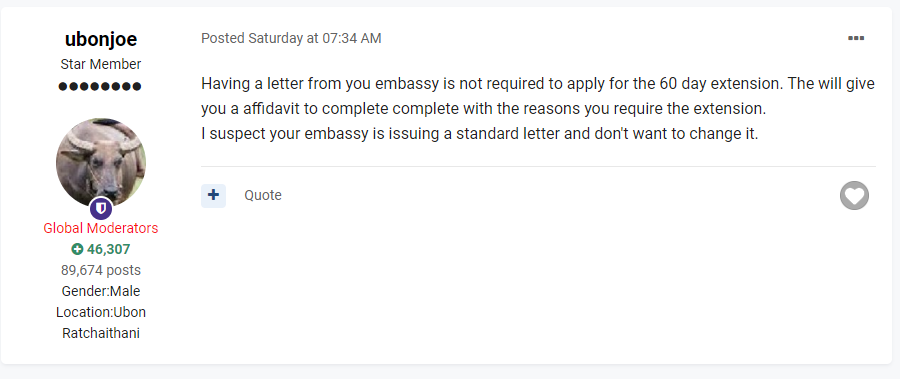Click the purple moderator shield badge
The image size is (900, 379).
click(x=101, y=208)
